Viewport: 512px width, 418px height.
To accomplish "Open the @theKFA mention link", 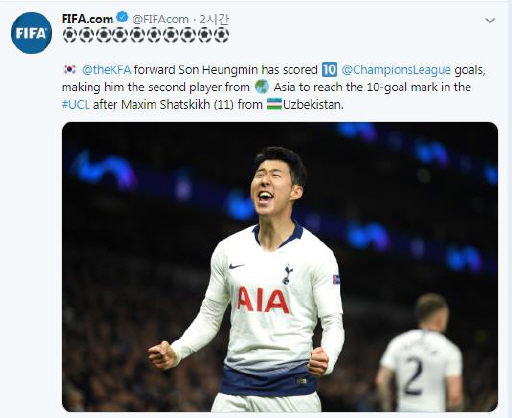I will (106, 70).
